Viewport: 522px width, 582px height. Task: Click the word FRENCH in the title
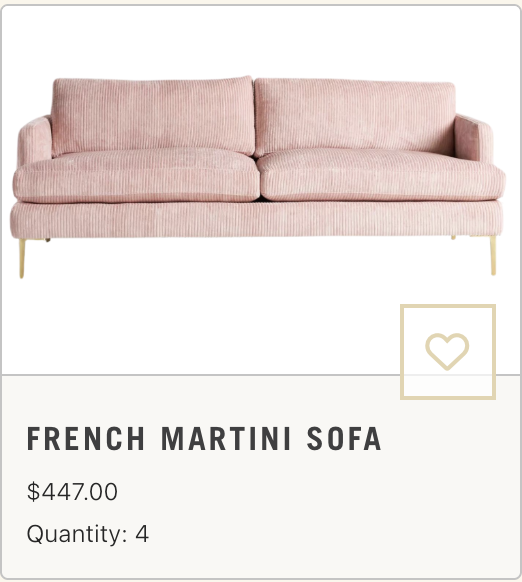tap(86, 438)
